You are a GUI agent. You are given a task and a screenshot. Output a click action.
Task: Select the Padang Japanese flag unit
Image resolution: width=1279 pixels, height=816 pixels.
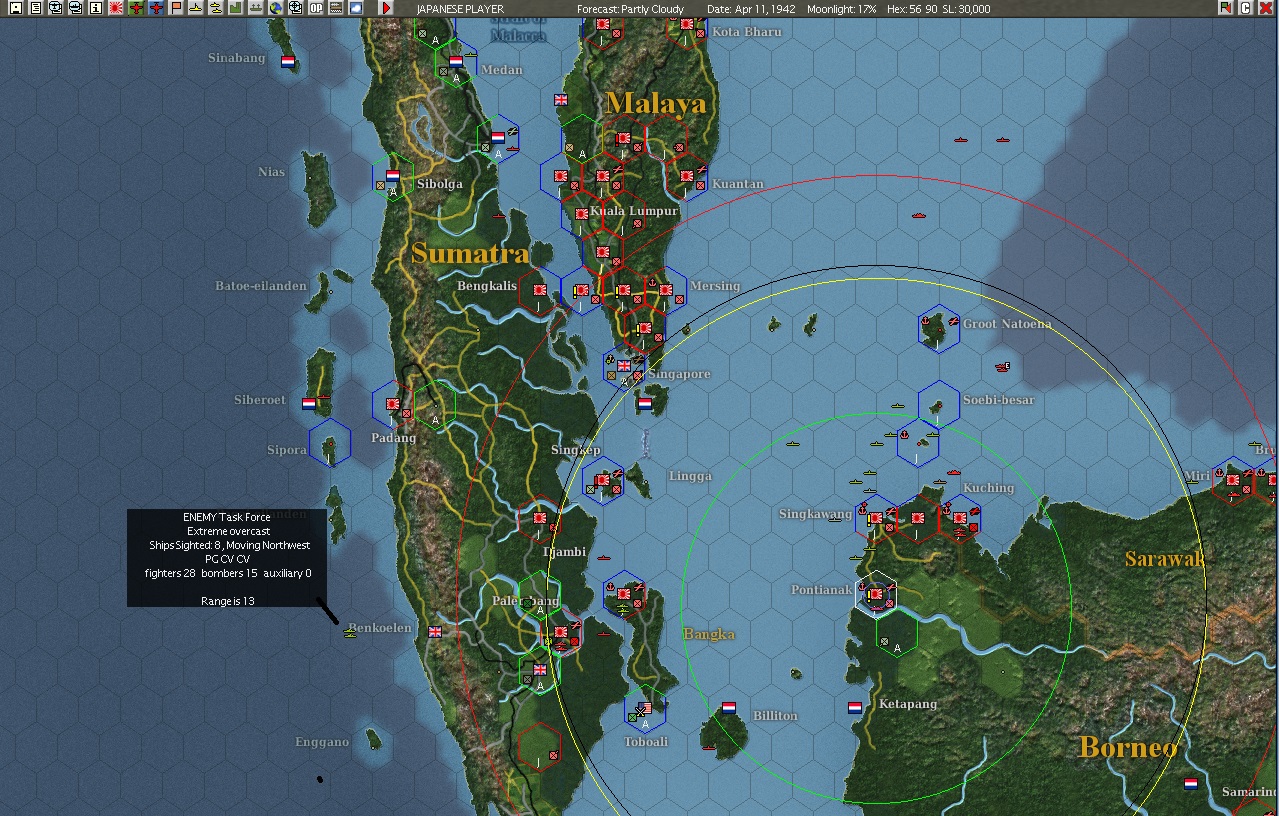tap(392, 405)
